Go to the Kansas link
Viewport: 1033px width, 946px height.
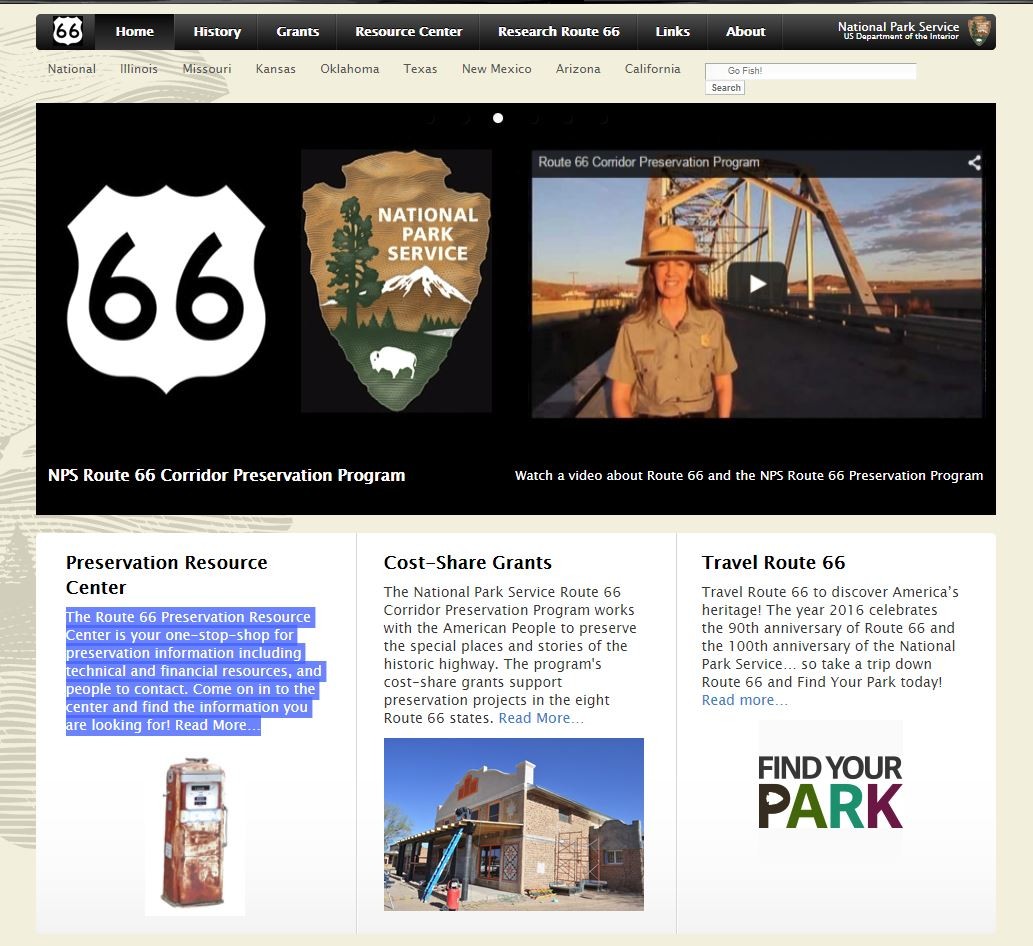275,69
